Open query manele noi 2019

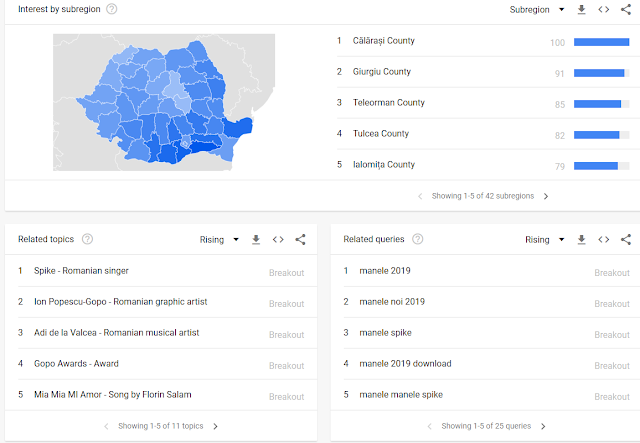[x=392, y=302]
